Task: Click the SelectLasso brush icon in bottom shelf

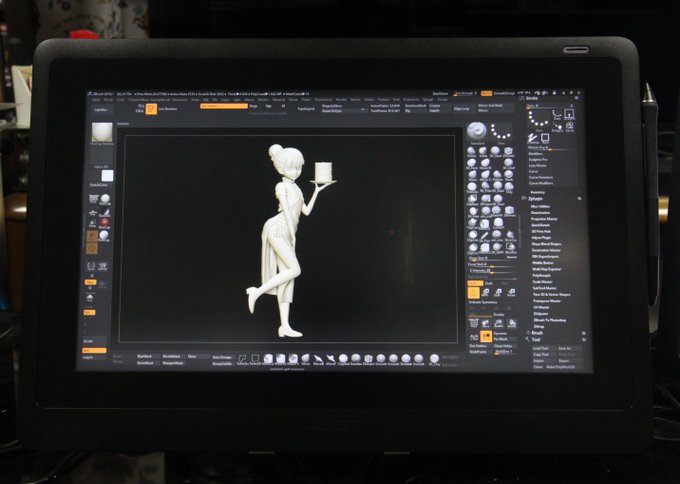Action: coord(242,359)
